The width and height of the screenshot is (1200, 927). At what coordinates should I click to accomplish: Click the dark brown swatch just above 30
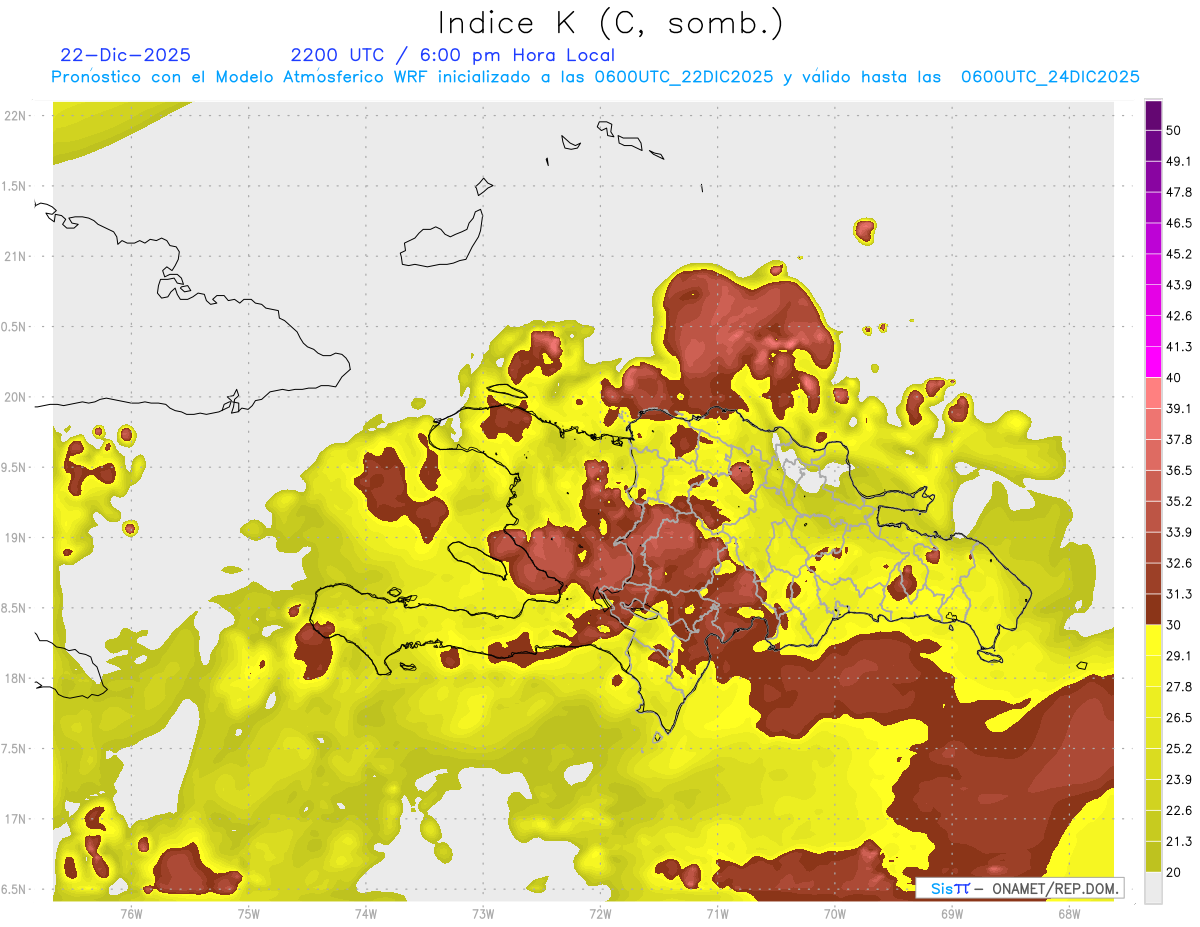point(1153,609)
